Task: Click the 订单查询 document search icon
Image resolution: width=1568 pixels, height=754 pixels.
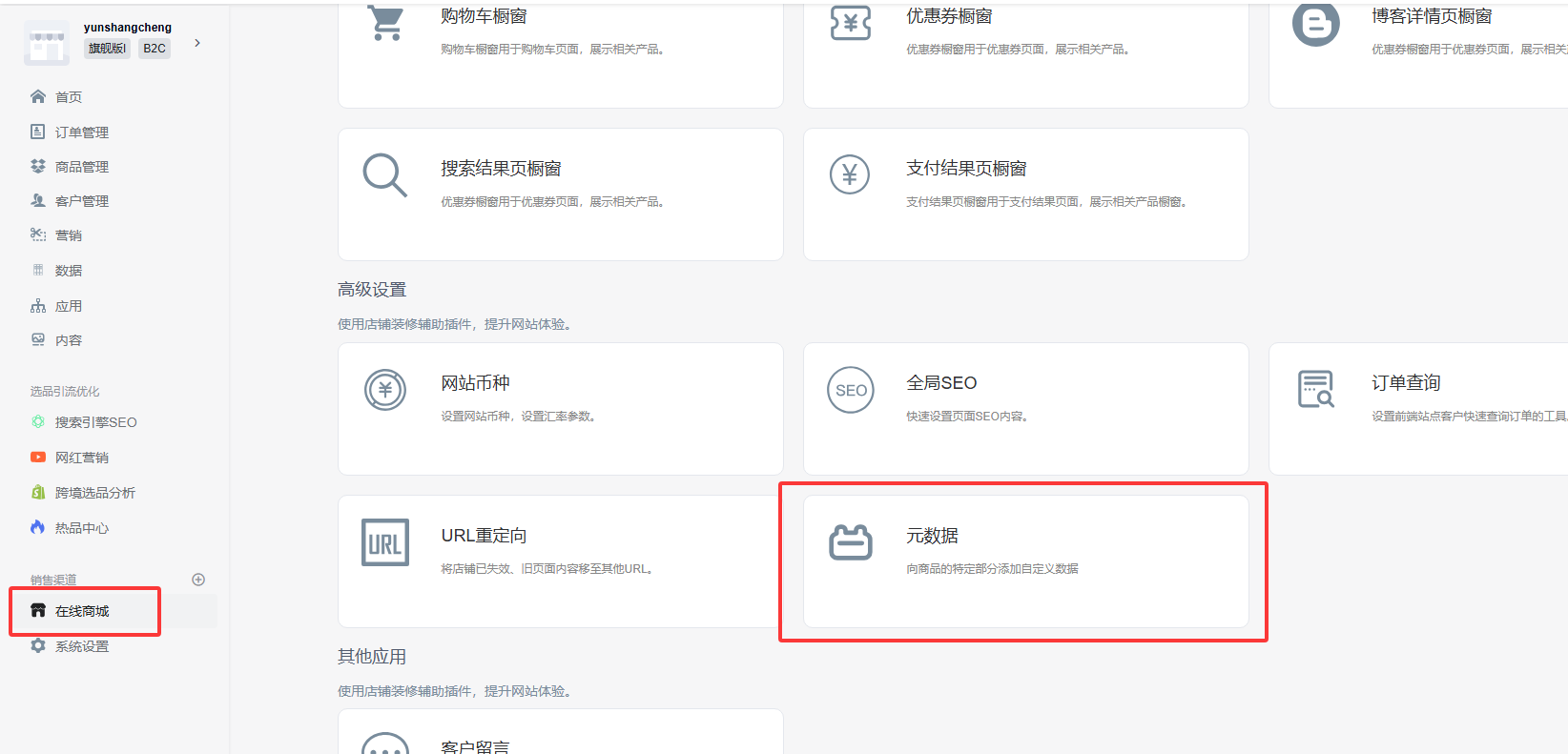Action: click(1315, 390)
